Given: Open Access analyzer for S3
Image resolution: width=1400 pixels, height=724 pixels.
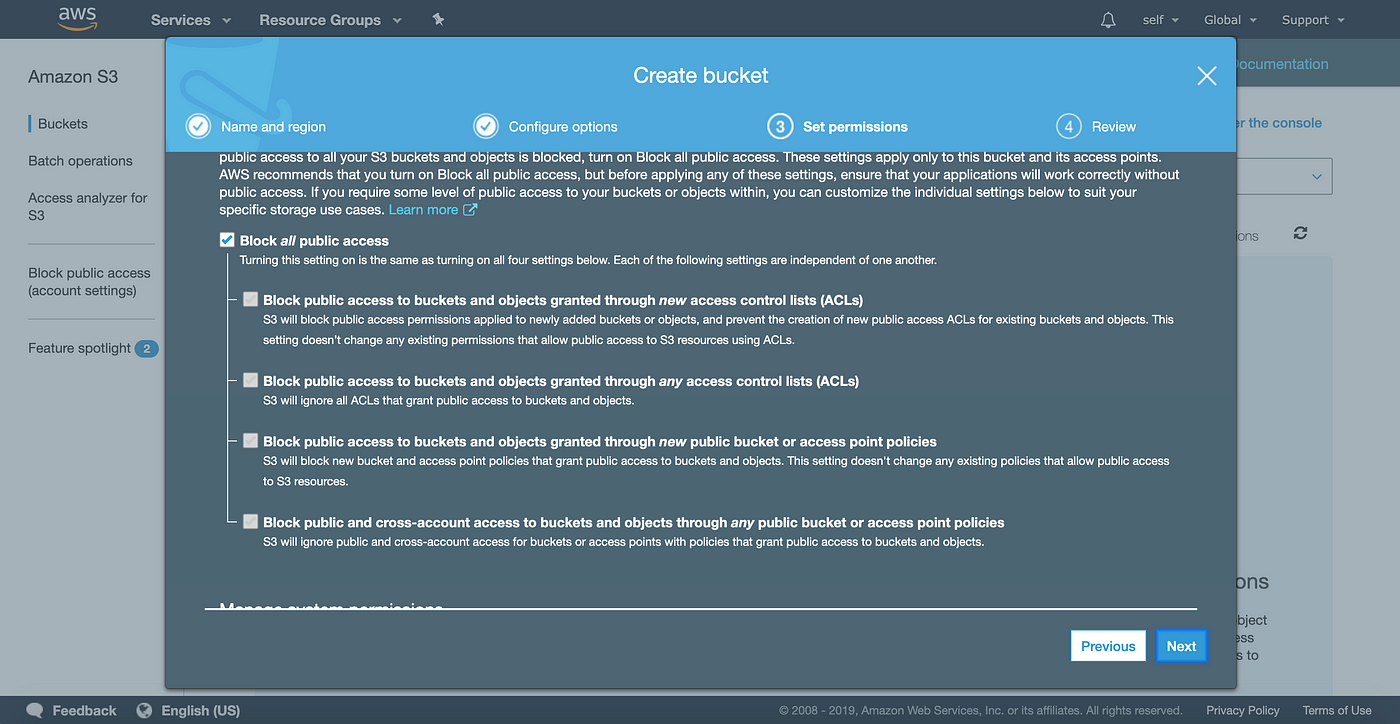Looking at the screenshot, I should pyautogui.click(x=88, y=207).
